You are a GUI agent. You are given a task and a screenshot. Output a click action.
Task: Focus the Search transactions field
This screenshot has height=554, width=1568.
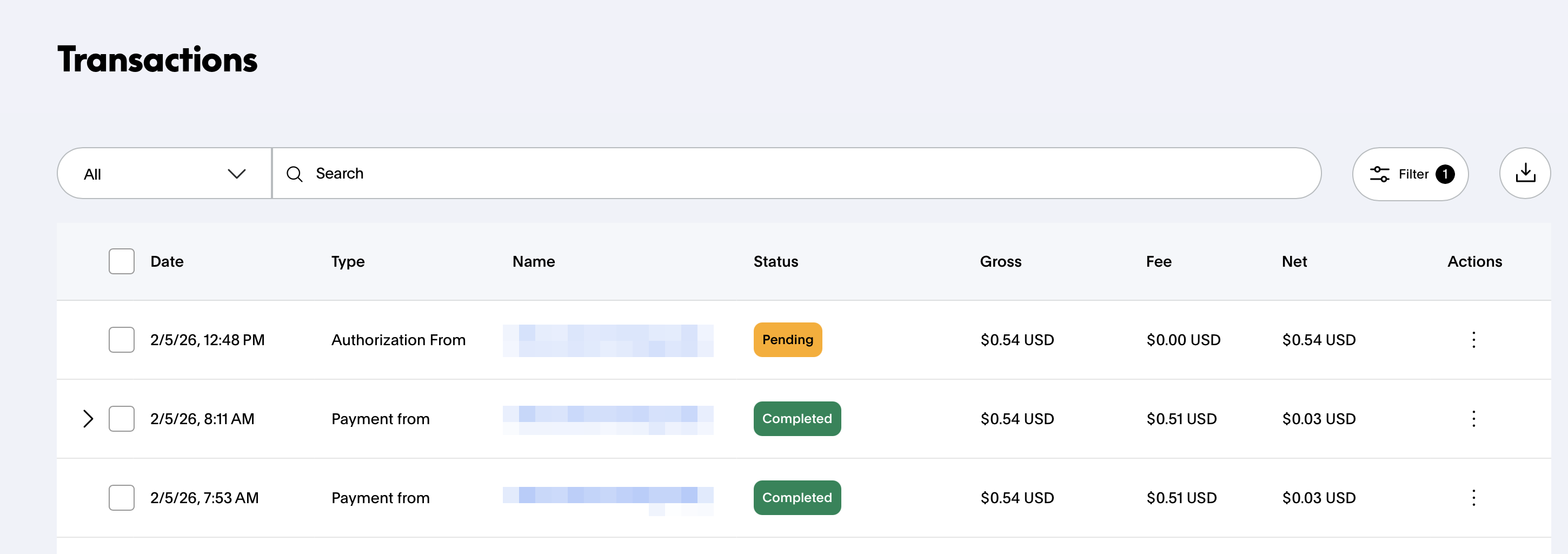792,174
